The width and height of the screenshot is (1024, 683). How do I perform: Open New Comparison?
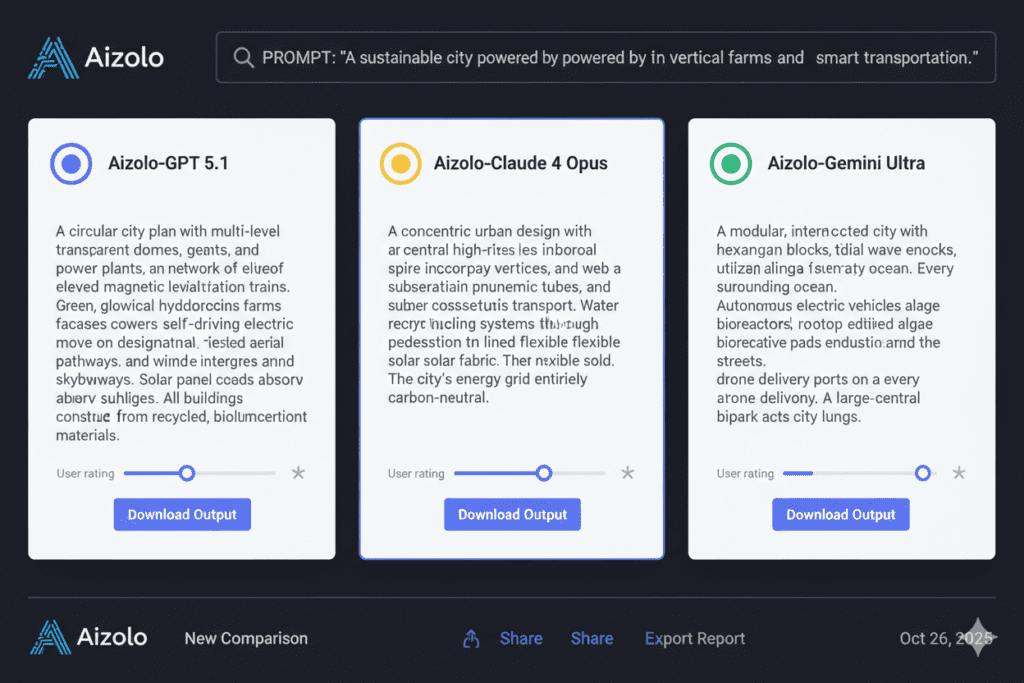point(246,638)
